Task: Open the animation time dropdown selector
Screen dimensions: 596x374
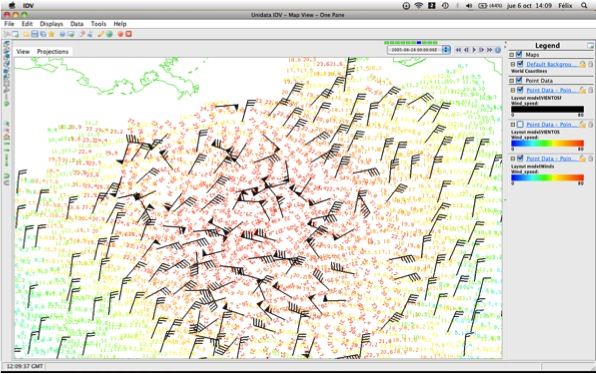Action: point(446,50)
